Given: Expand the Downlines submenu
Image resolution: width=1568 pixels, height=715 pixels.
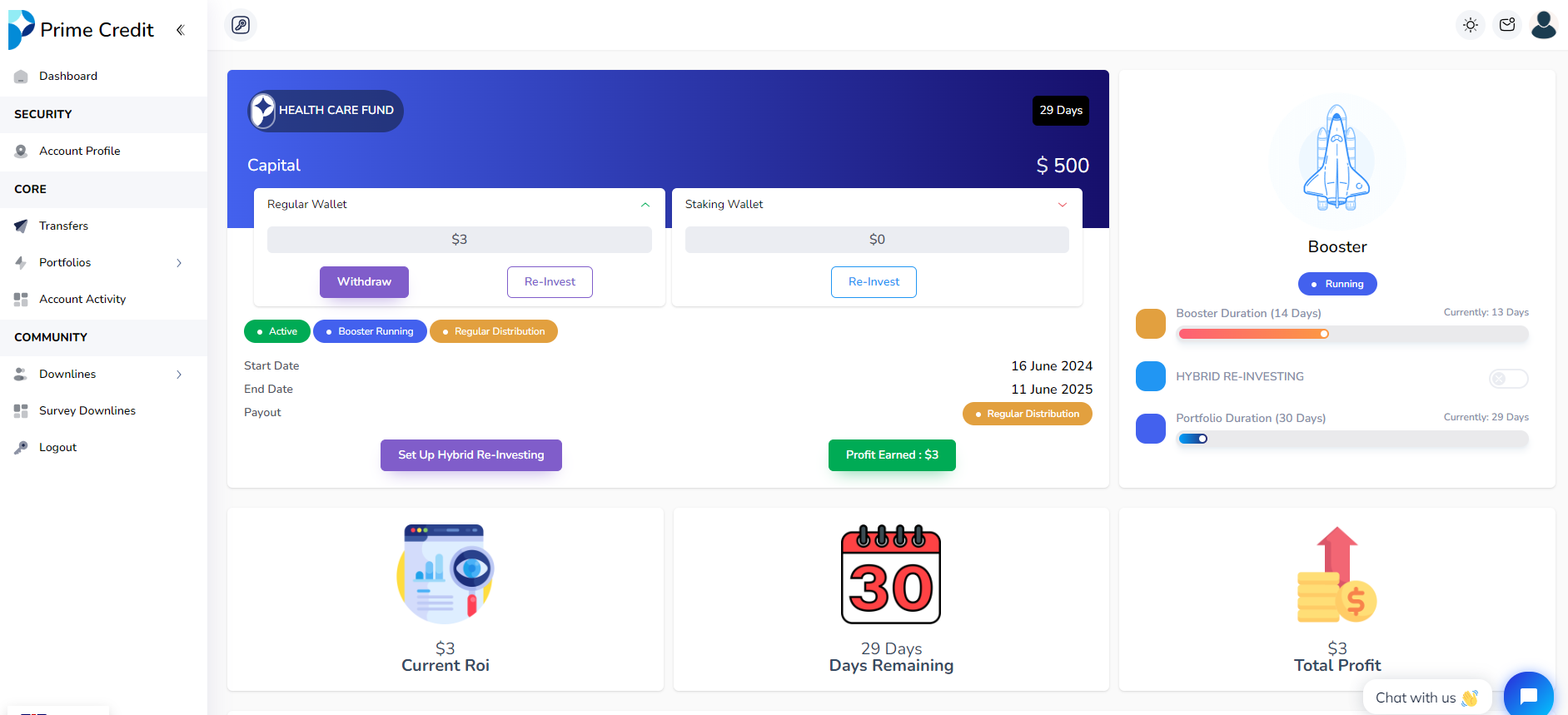Looking at the screenshot, I should [178, 375].
